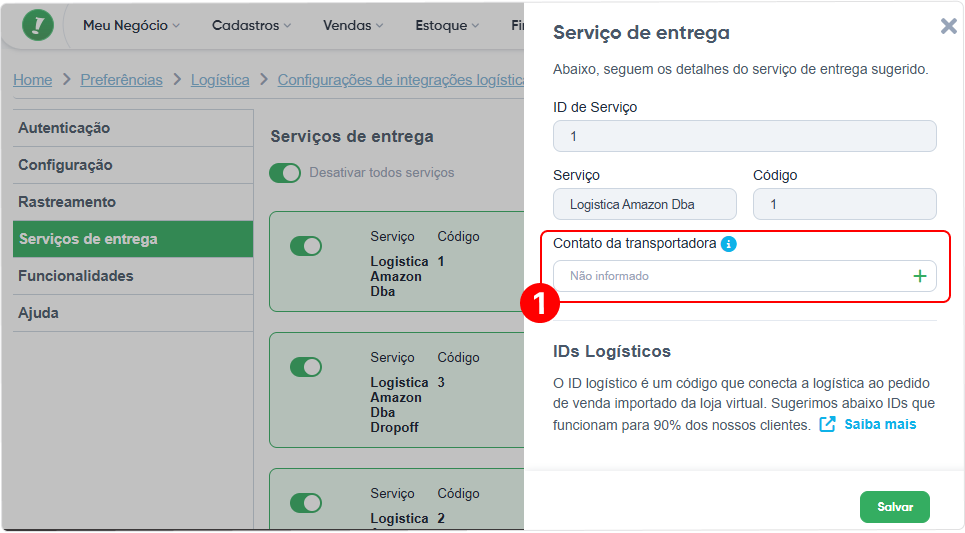965x533 pixels.
Task: Select Rastreamento in the side menu
Action: [133, 202]
